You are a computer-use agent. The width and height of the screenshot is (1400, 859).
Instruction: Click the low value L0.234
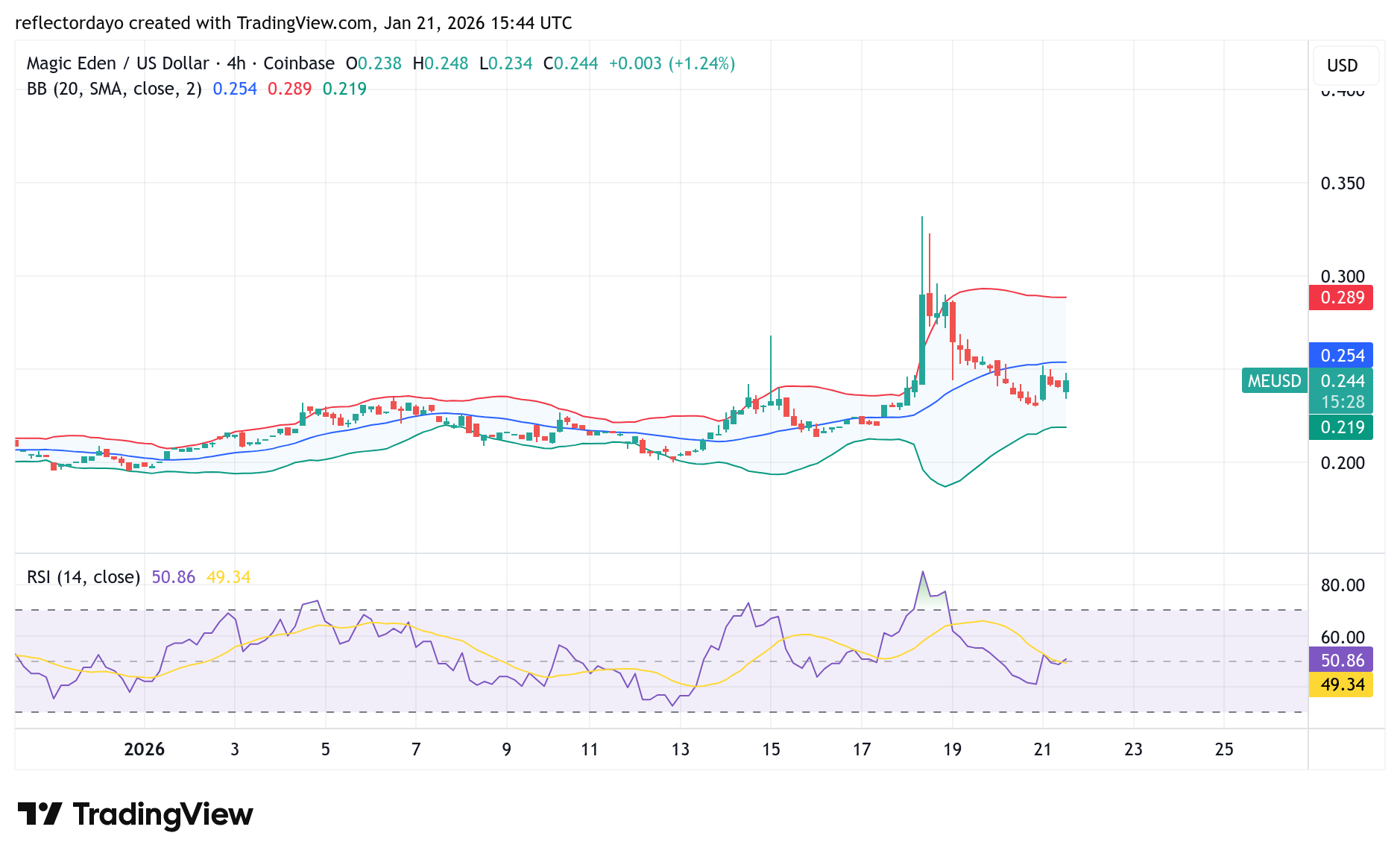(505, 63)
